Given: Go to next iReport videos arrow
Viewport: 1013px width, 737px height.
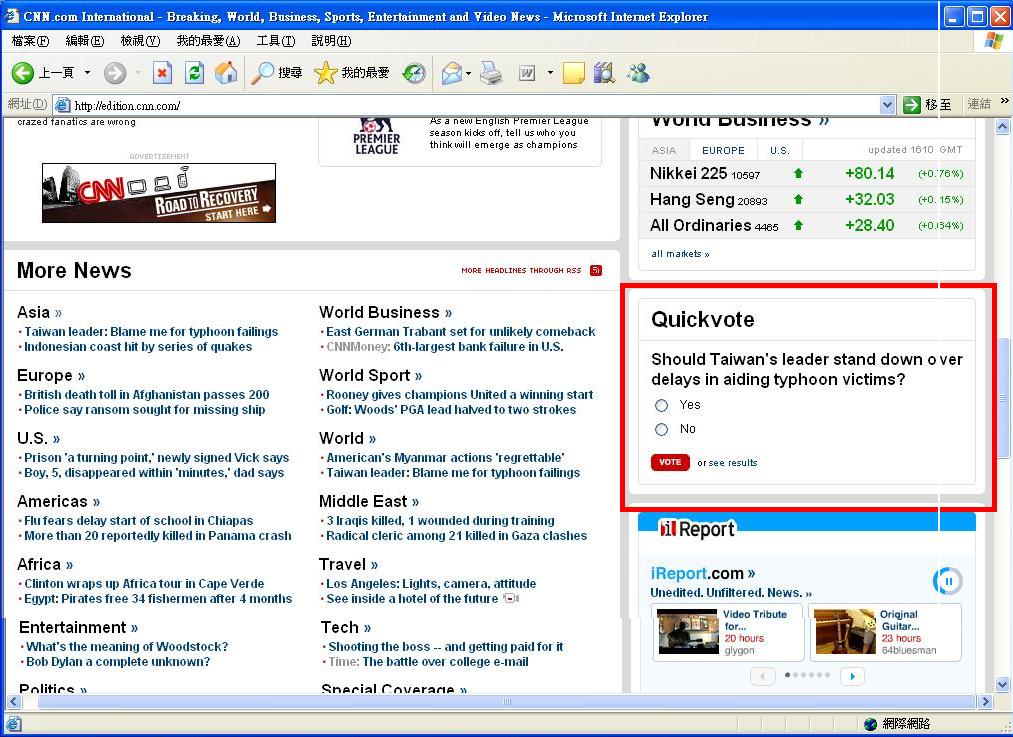Looking at the screenshot, I should pyautogui.click(x=852, y=676).
